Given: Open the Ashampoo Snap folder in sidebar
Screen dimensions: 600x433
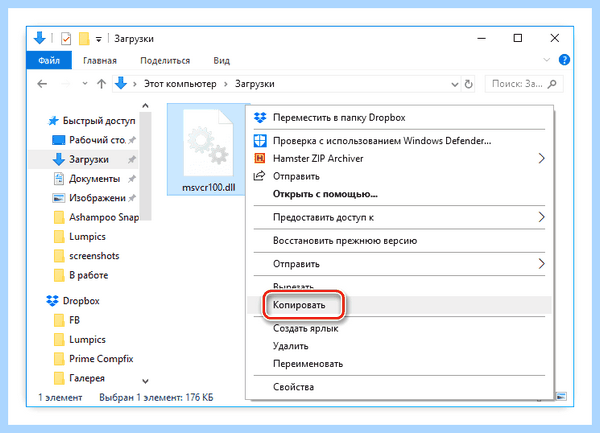Looking at the screenshot, I should (97, 217).
